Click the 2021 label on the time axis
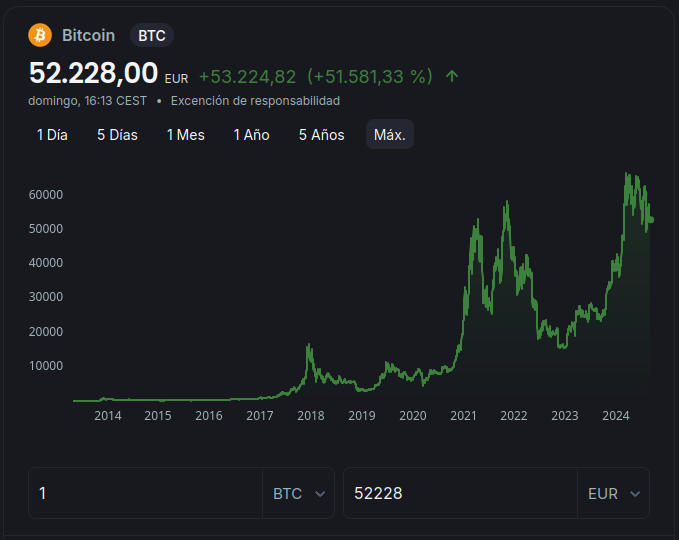Screen dimensions: 679x540 pyautogui.click(x=463, y=416)
